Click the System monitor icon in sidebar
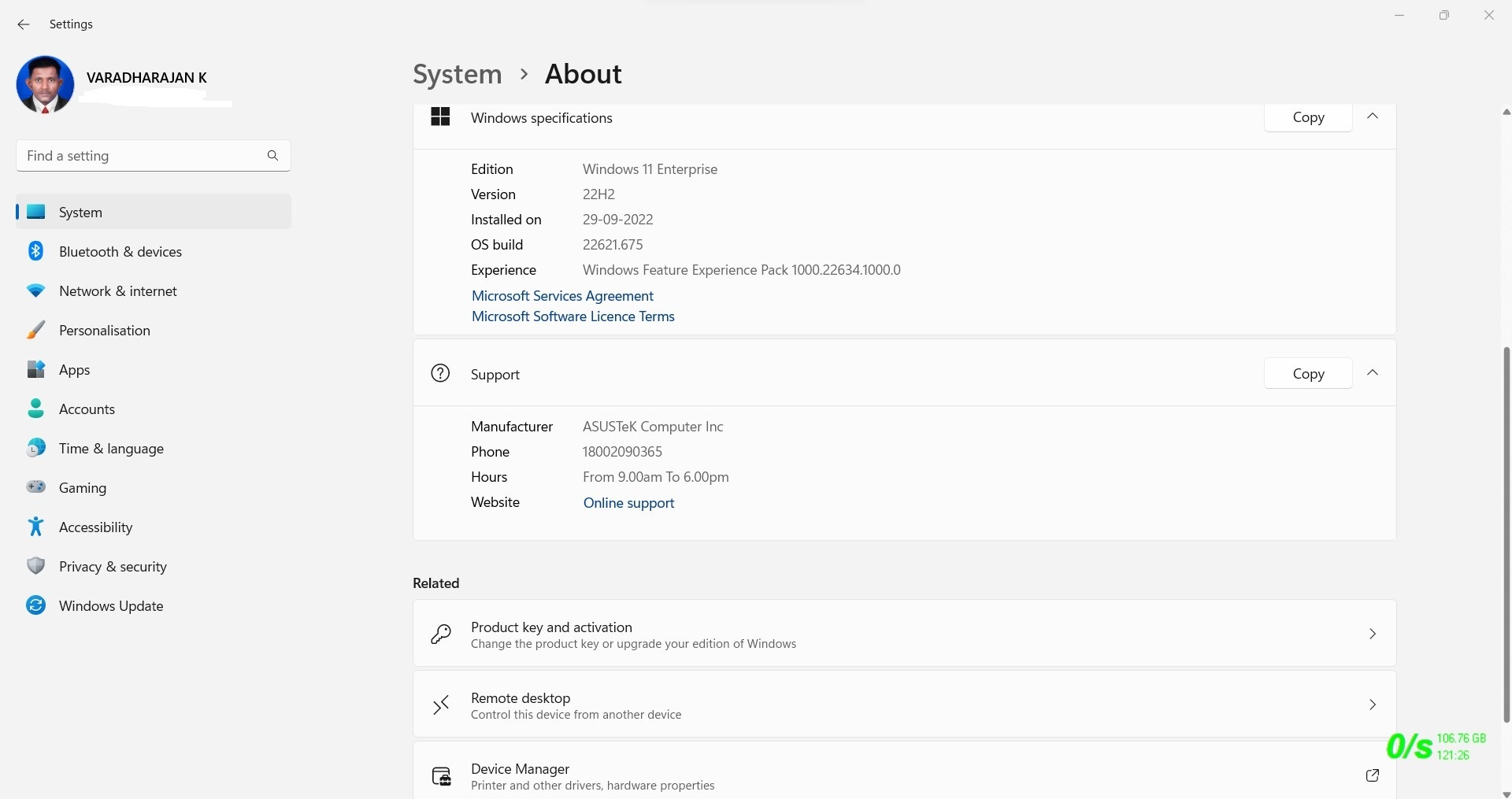The height and width of the screenshot is (799, 1512). pos(36,213)
